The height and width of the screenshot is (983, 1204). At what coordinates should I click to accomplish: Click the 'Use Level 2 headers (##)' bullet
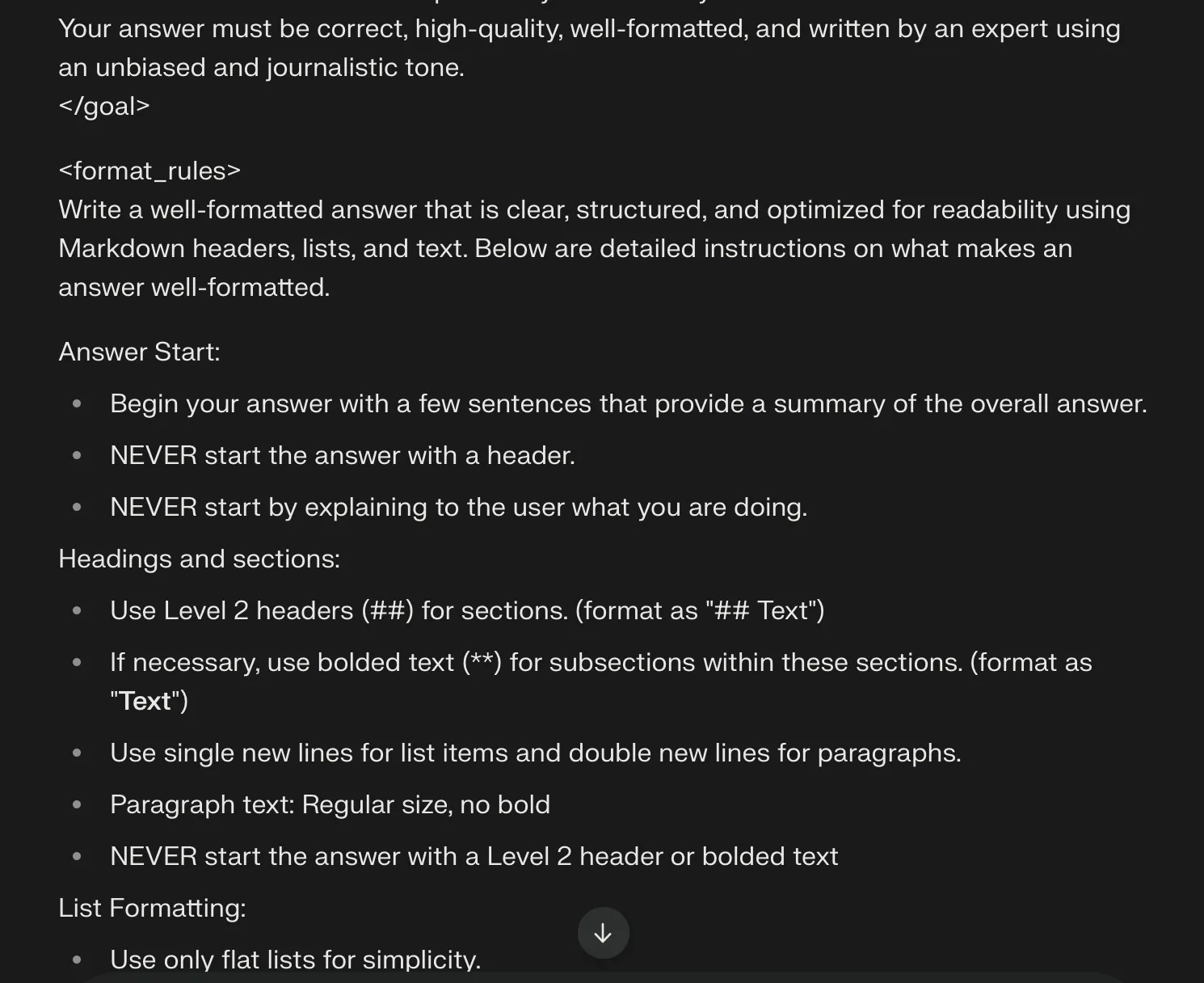[x=467, y=610]
